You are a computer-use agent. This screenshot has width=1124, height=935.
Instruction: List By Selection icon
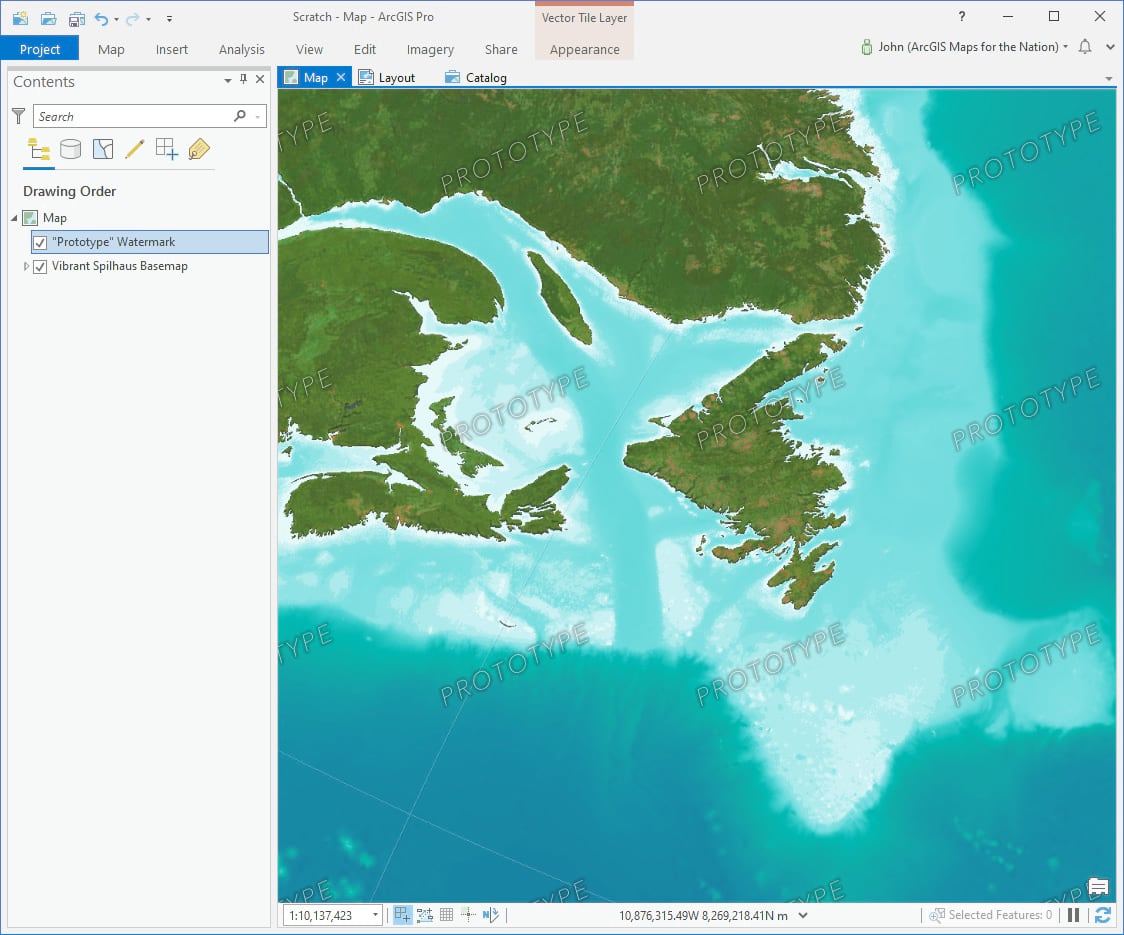[103, 149]
